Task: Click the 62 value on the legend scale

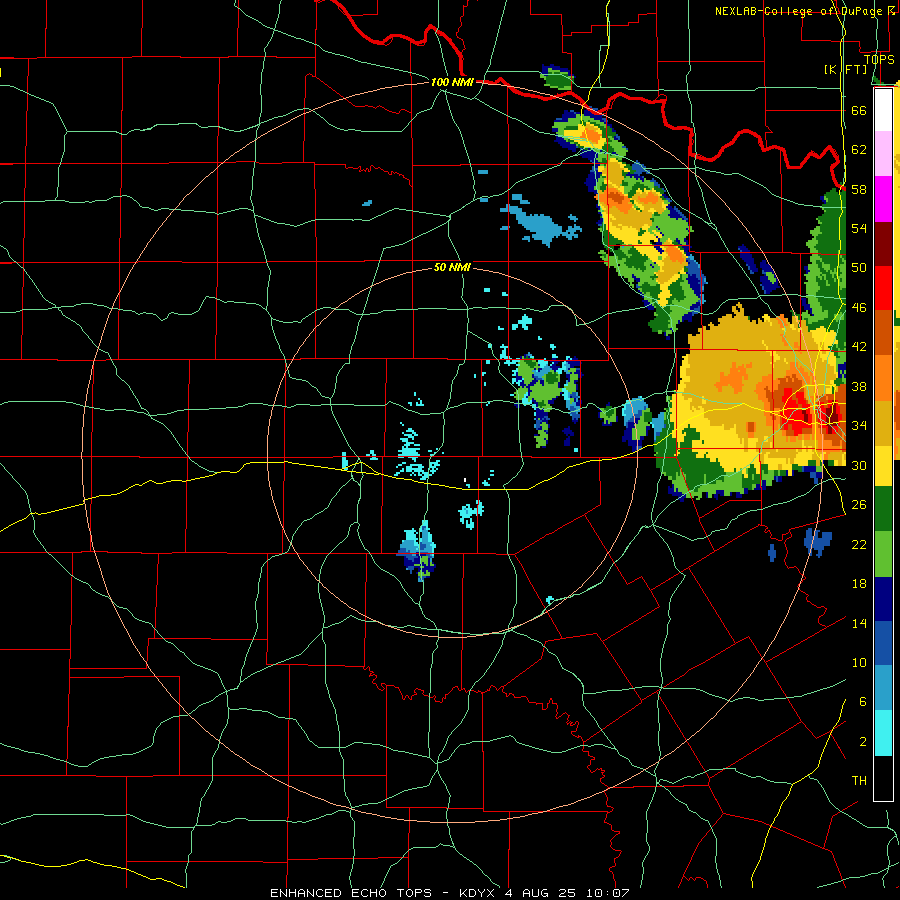Action: [859, 150]
